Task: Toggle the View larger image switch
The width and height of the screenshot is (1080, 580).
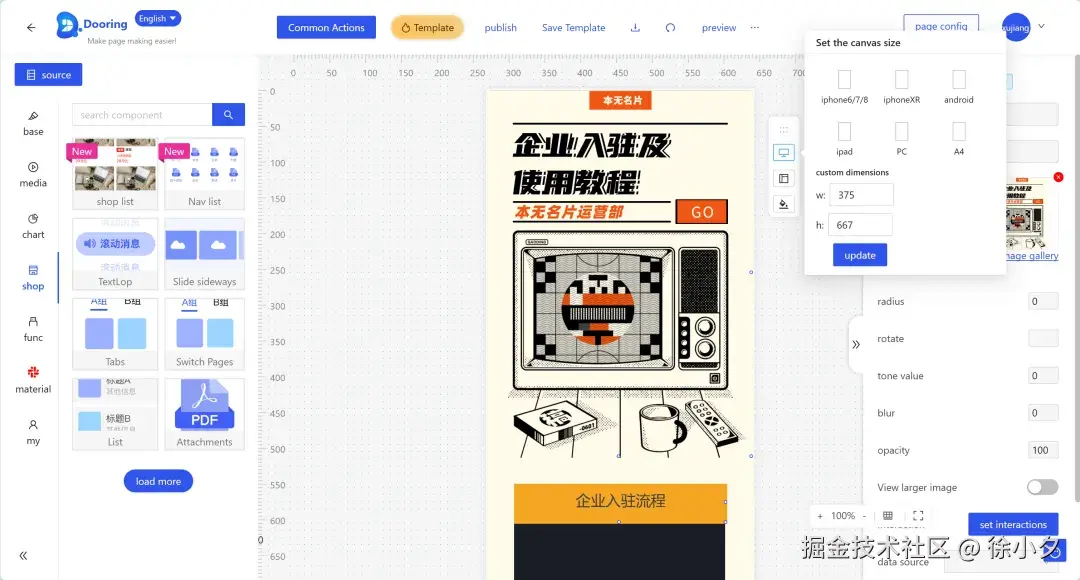Action: pos(1041,487)
